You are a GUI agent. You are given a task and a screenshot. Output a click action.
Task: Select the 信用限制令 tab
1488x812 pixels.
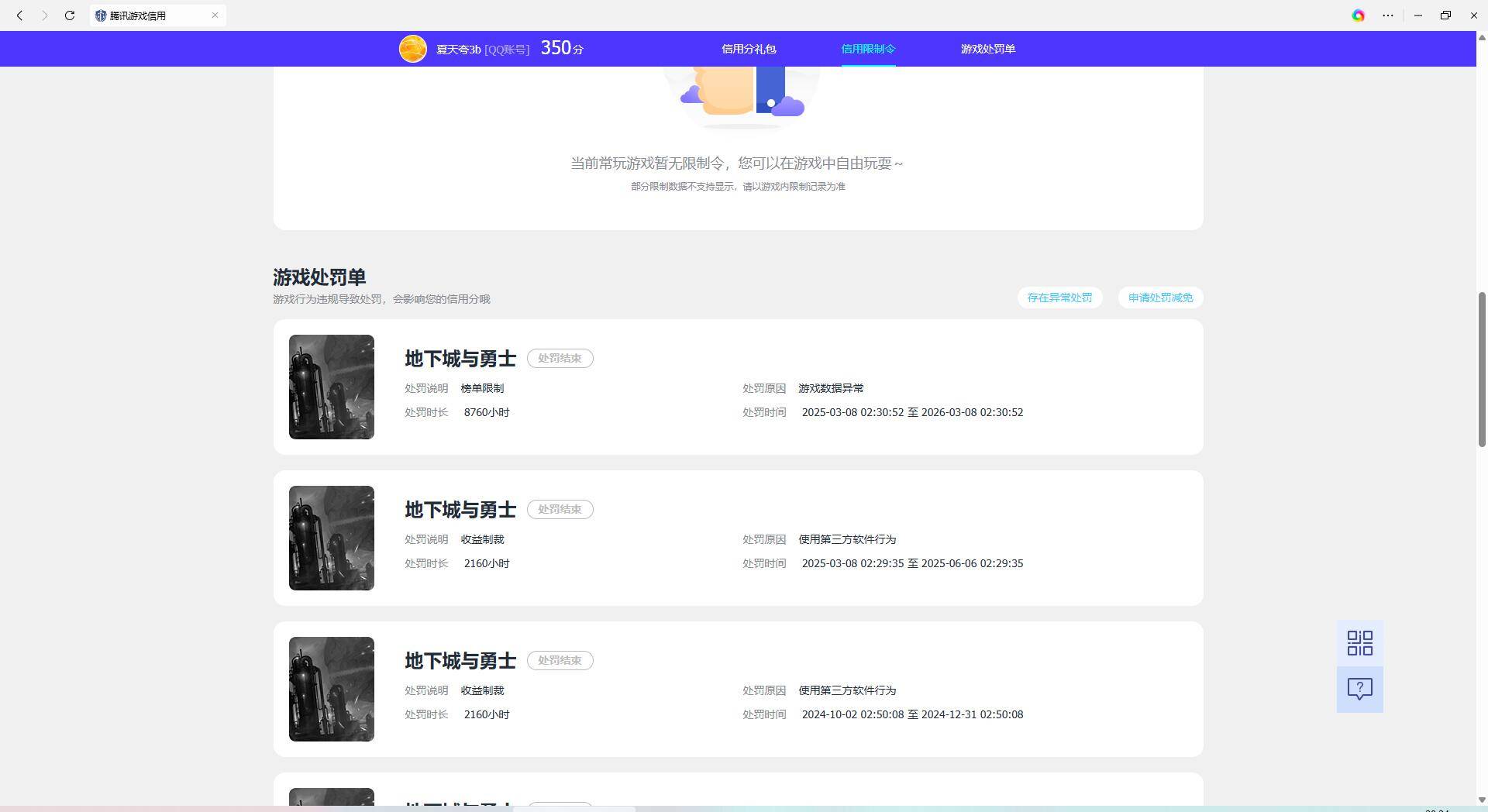tap(868, 49)
